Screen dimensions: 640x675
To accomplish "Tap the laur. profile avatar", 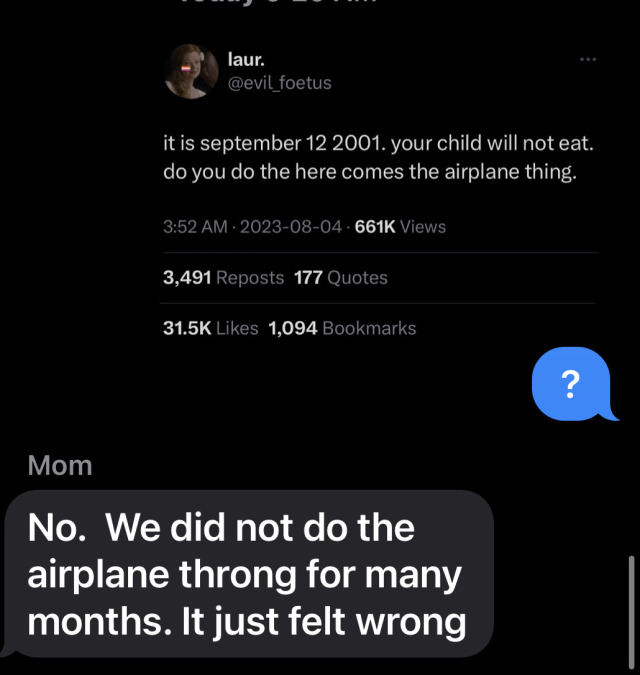I will pyautogui.click(x=190, y=71).
